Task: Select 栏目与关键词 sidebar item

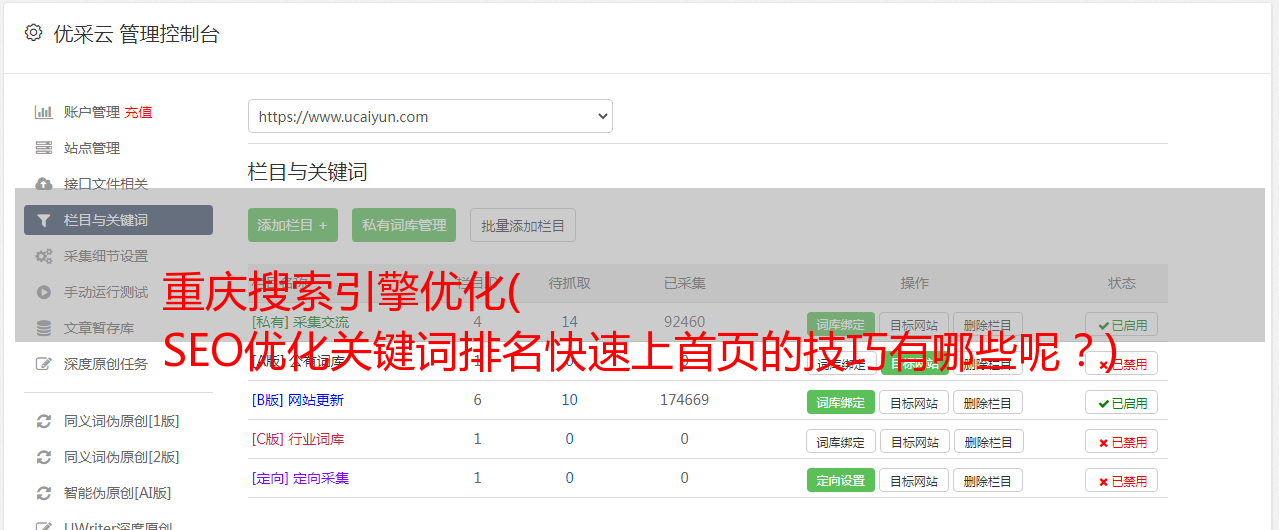Action: coord(118,220)
